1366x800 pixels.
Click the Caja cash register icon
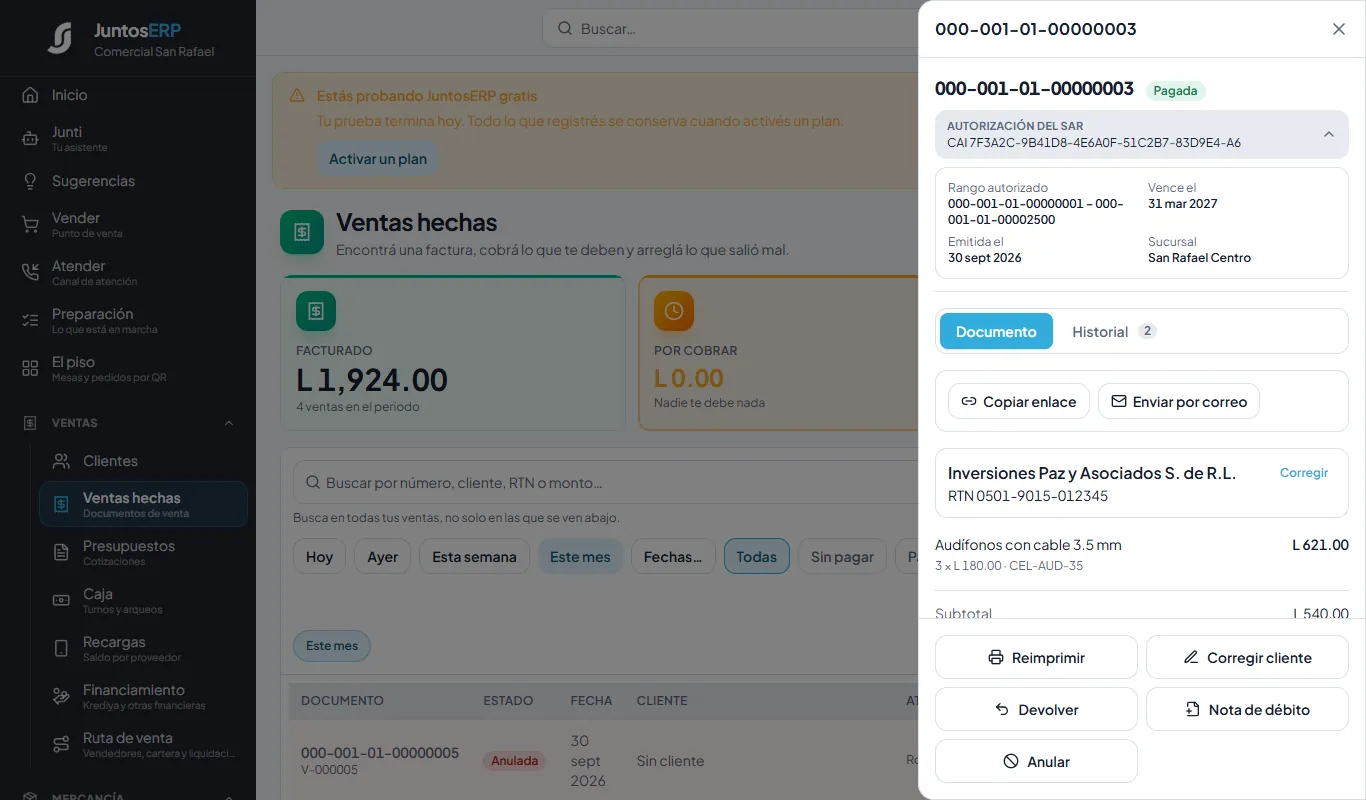click(x=61, y=601)
